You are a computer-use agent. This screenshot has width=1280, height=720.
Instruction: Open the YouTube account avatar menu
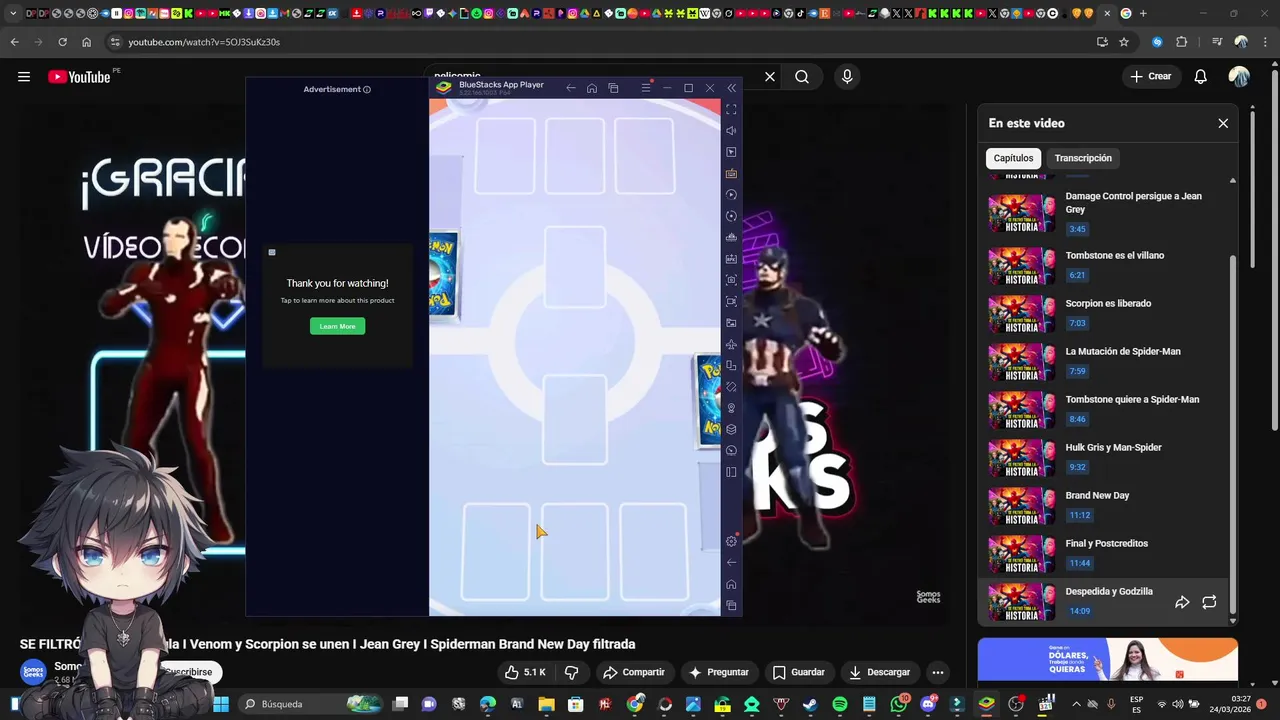pos(1239,77)
